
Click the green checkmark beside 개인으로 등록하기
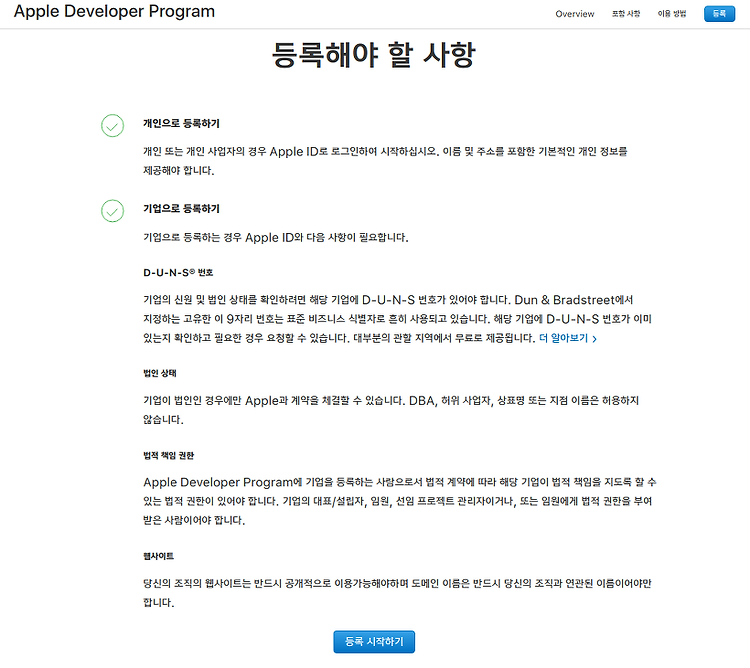pyautogui.click(x=112, y=125)
